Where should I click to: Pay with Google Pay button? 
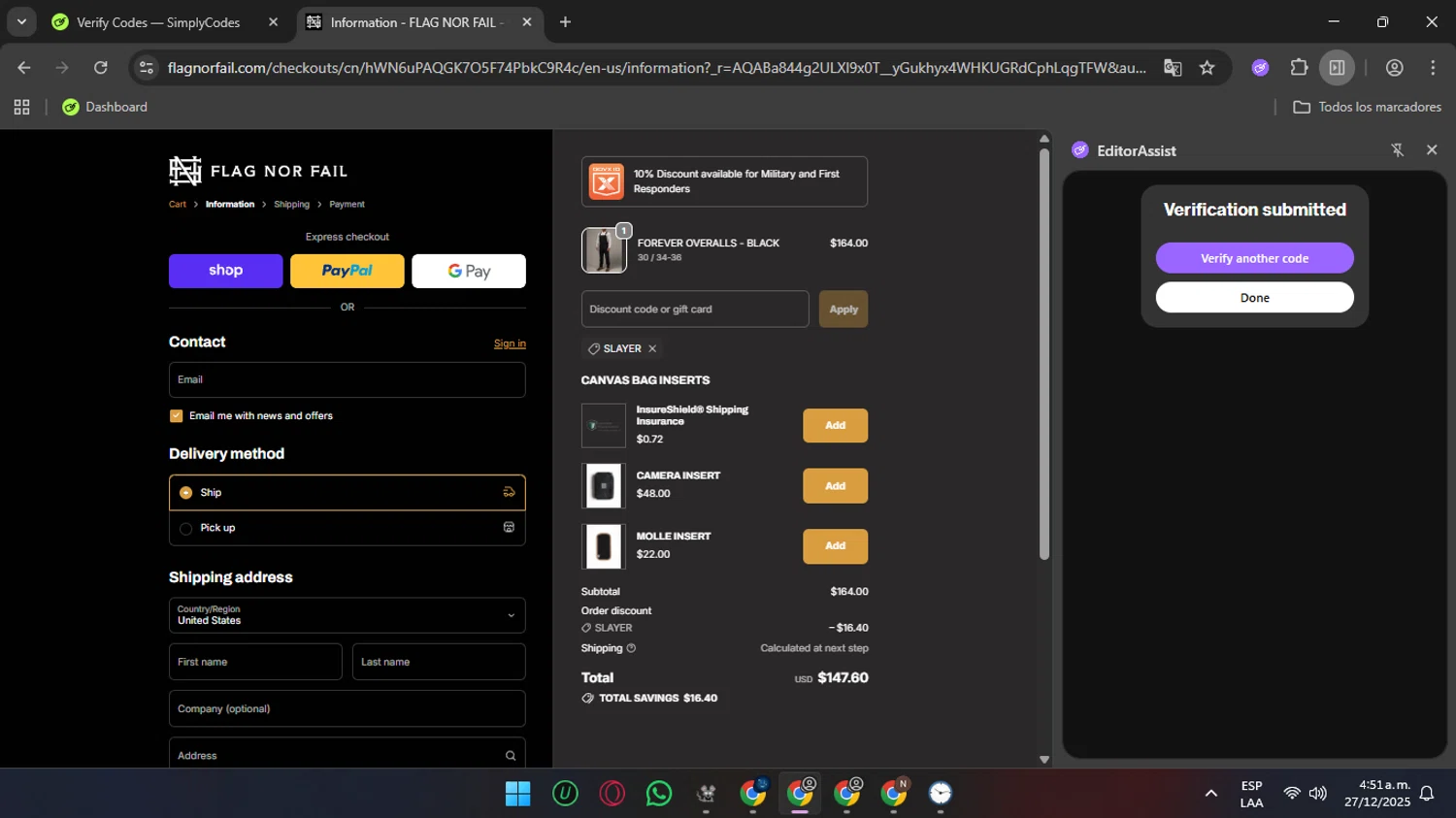(x=469, y=272)
